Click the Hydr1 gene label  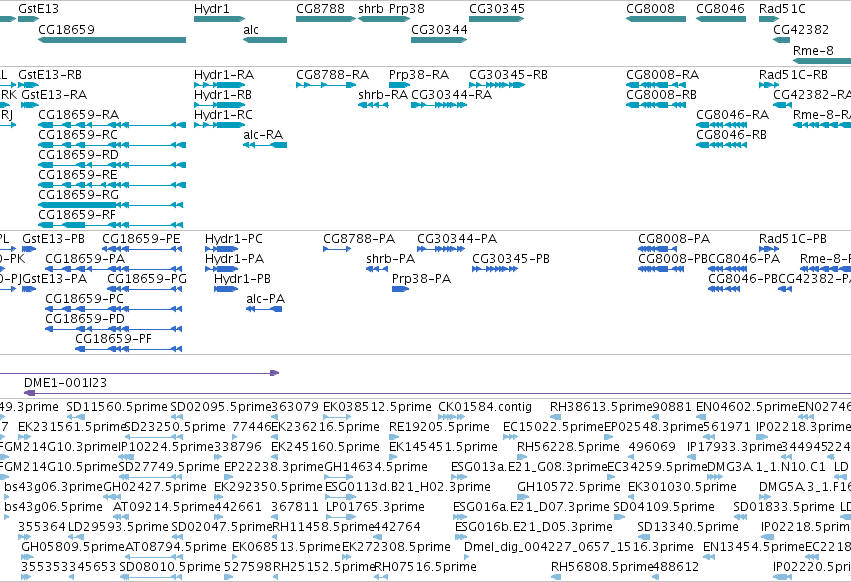pyautogui.click(x=212, y=9)
